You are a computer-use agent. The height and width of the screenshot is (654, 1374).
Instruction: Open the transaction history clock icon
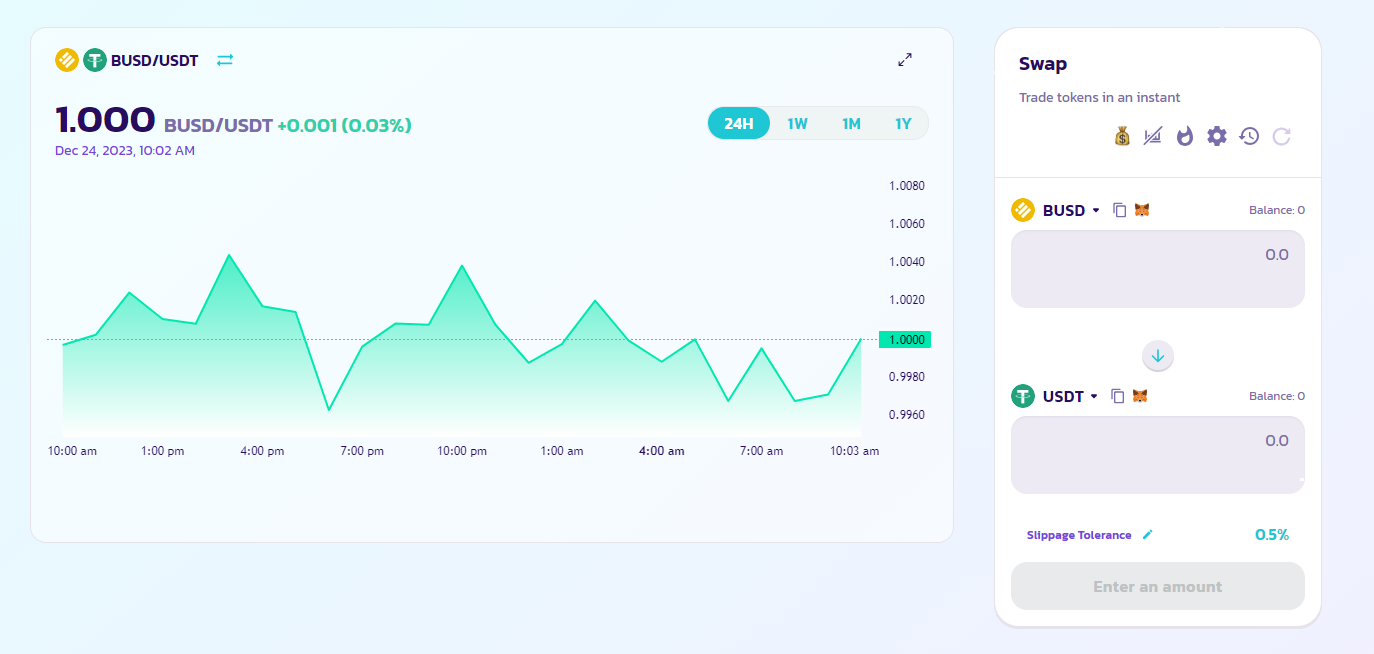(x=1249, y=136)
